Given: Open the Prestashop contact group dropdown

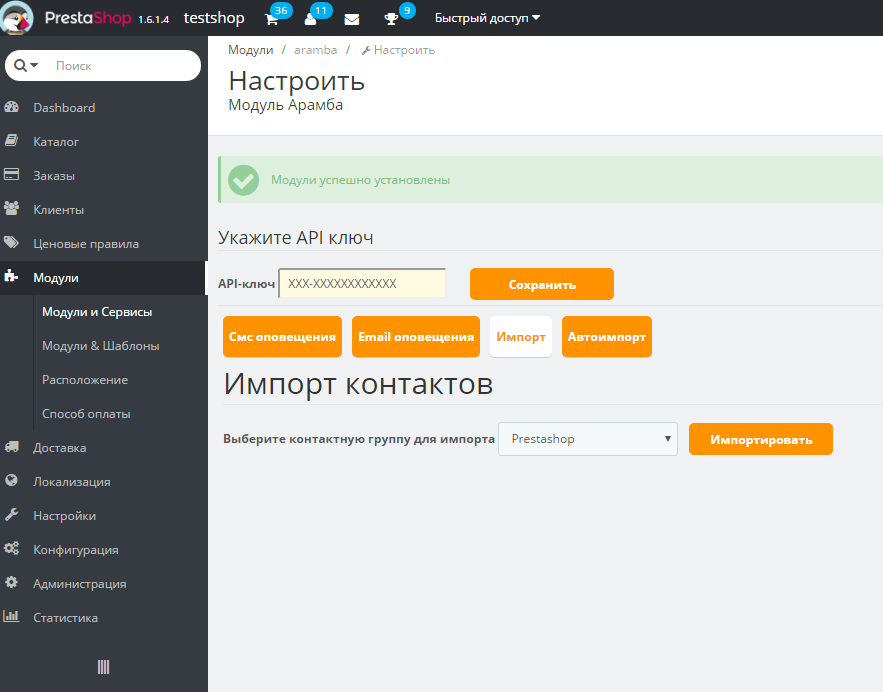Looking at the screenshot, I should 588,439.
